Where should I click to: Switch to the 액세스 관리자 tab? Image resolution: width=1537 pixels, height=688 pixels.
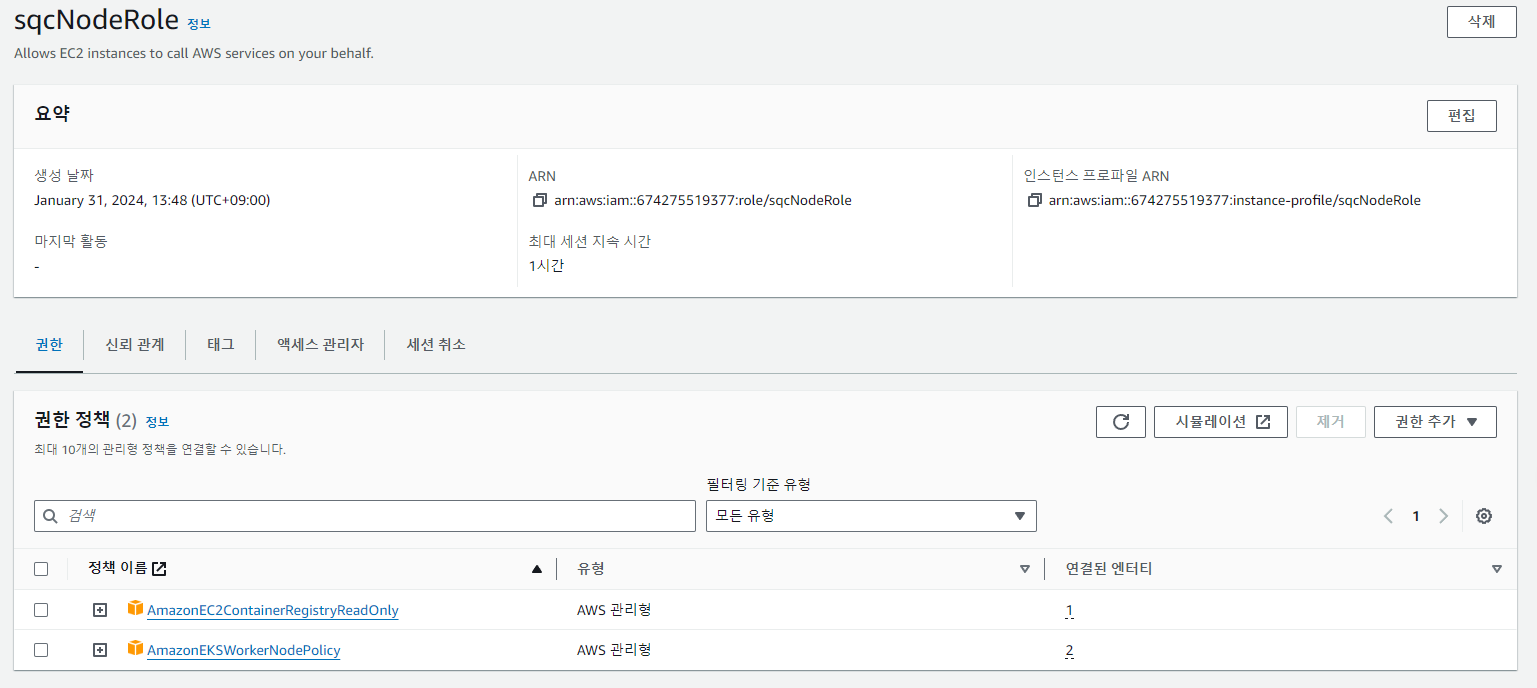[320, 345]
